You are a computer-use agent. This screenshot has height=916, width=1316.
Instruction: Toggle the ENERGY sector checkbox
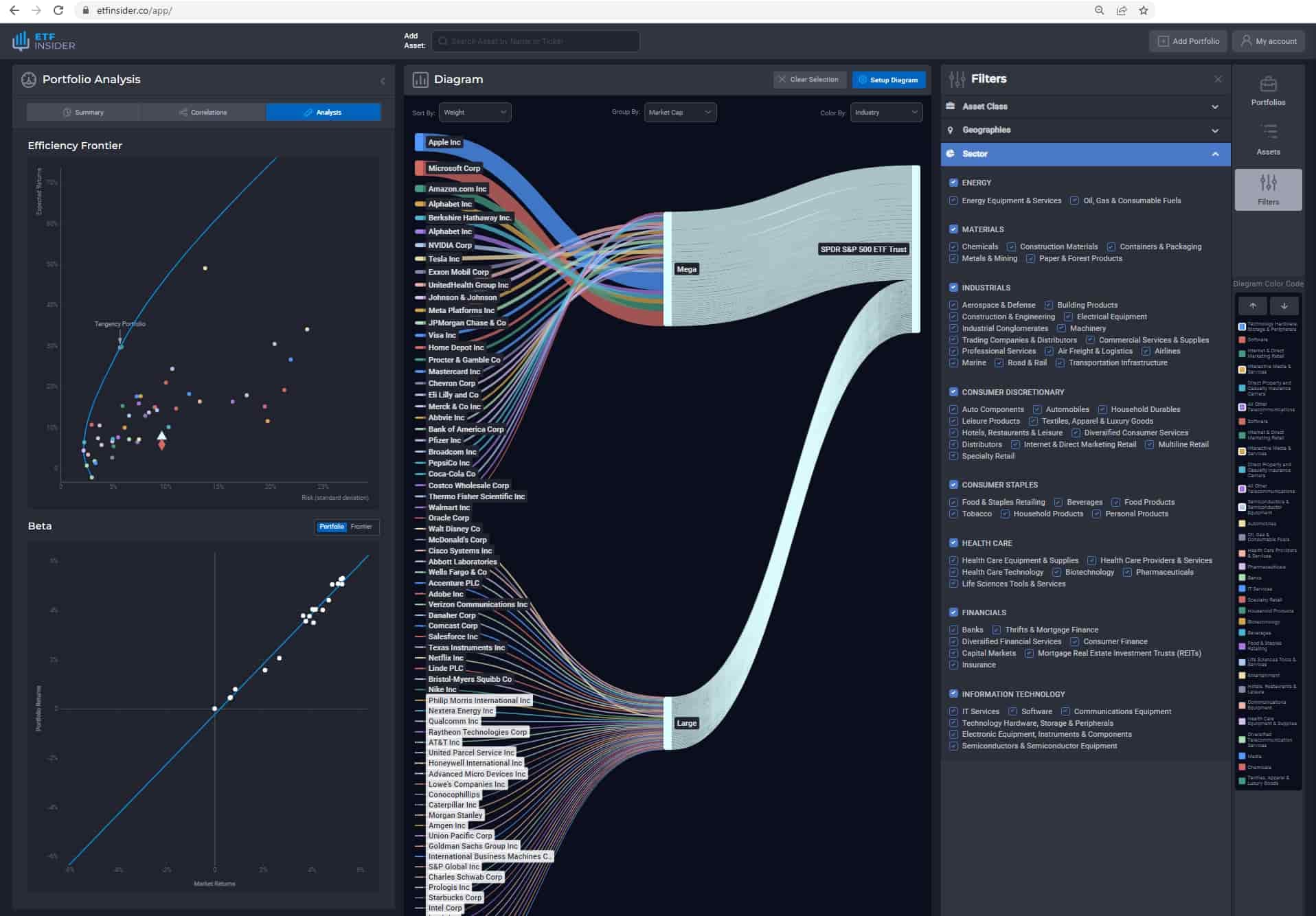(x=953, y=183)
